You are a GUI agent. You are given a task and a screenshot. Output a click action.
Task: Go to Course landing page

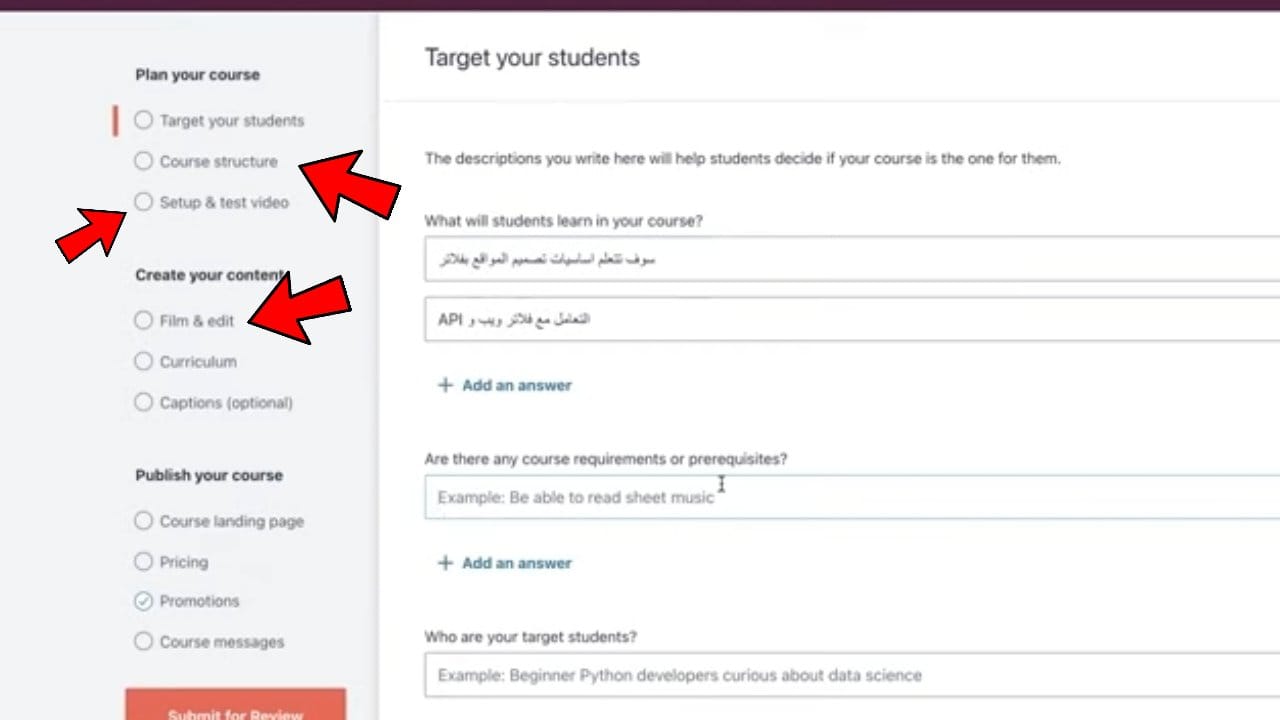click(x=231, y=522)
